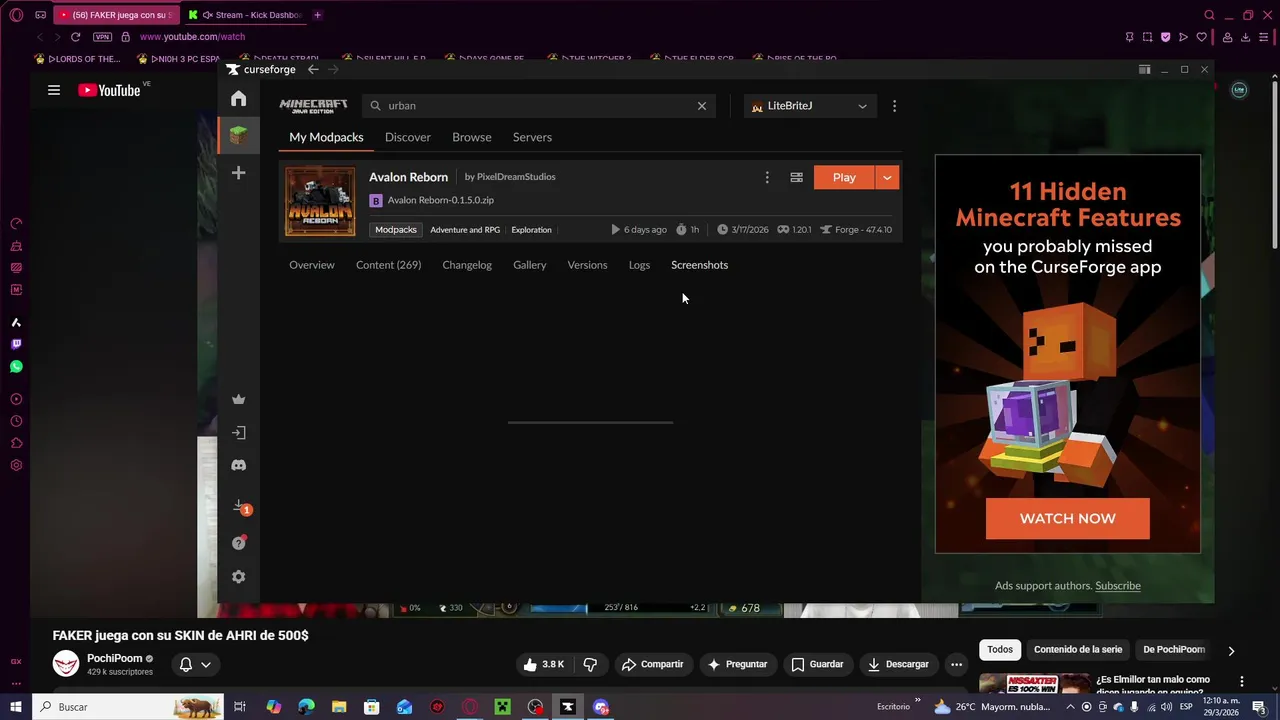The height and width of the screenshot is (720, 1280).
Task: Open Opera's heart bookmark icon
Action: click(x=1201, y=37)
